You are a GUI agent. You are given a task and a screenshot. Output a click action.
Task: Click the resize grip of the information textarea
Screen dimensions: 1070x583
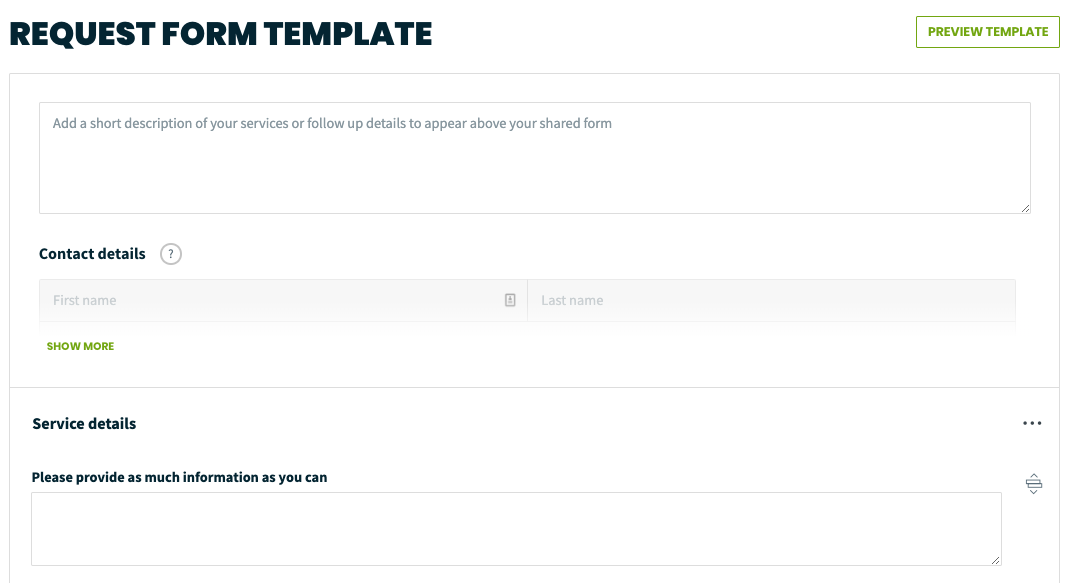click(996, 561)
